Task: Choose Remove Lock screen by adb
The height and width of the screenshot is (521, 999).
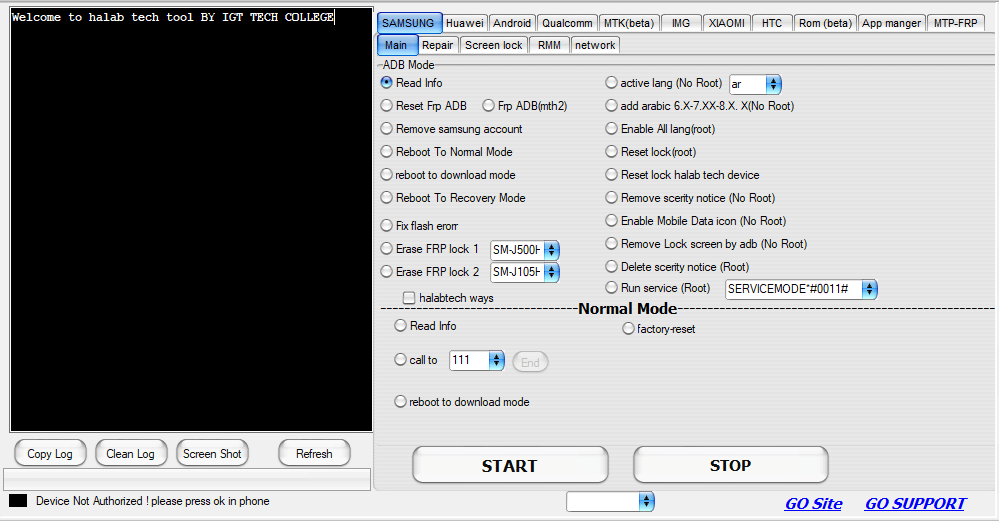Action: pyautogui.click(x=611, y=243)
